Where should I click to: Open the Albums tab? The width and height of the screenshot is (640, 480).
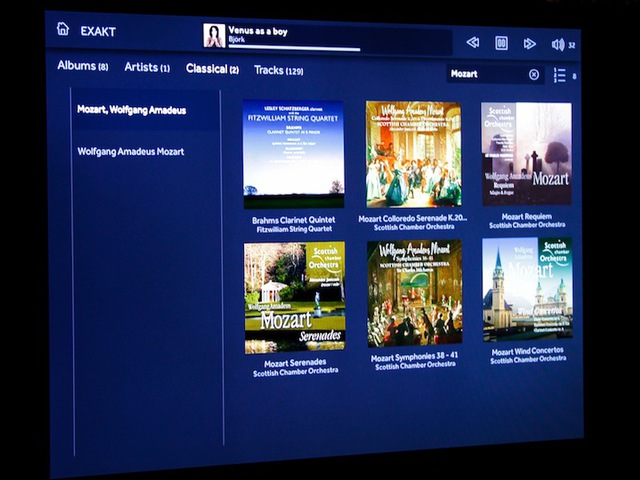pyautogui.click(x=83, y=66)
